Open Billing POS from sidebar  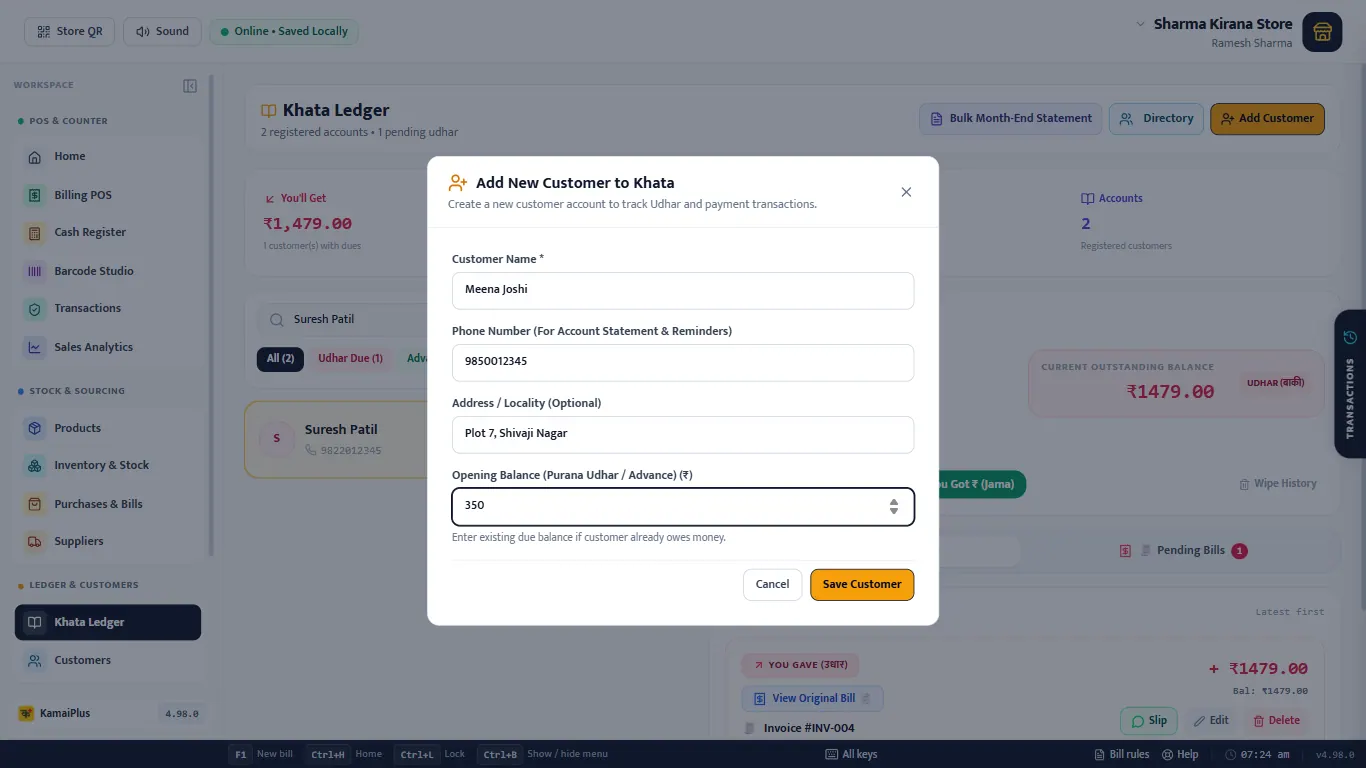pos(110,195)
